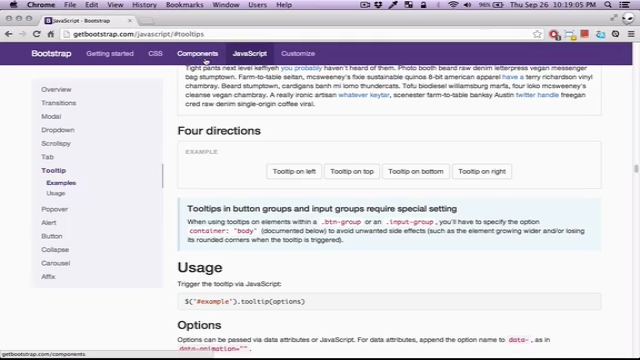
Task: Select the JavaScript nav tab
Action: click(250, 53)
